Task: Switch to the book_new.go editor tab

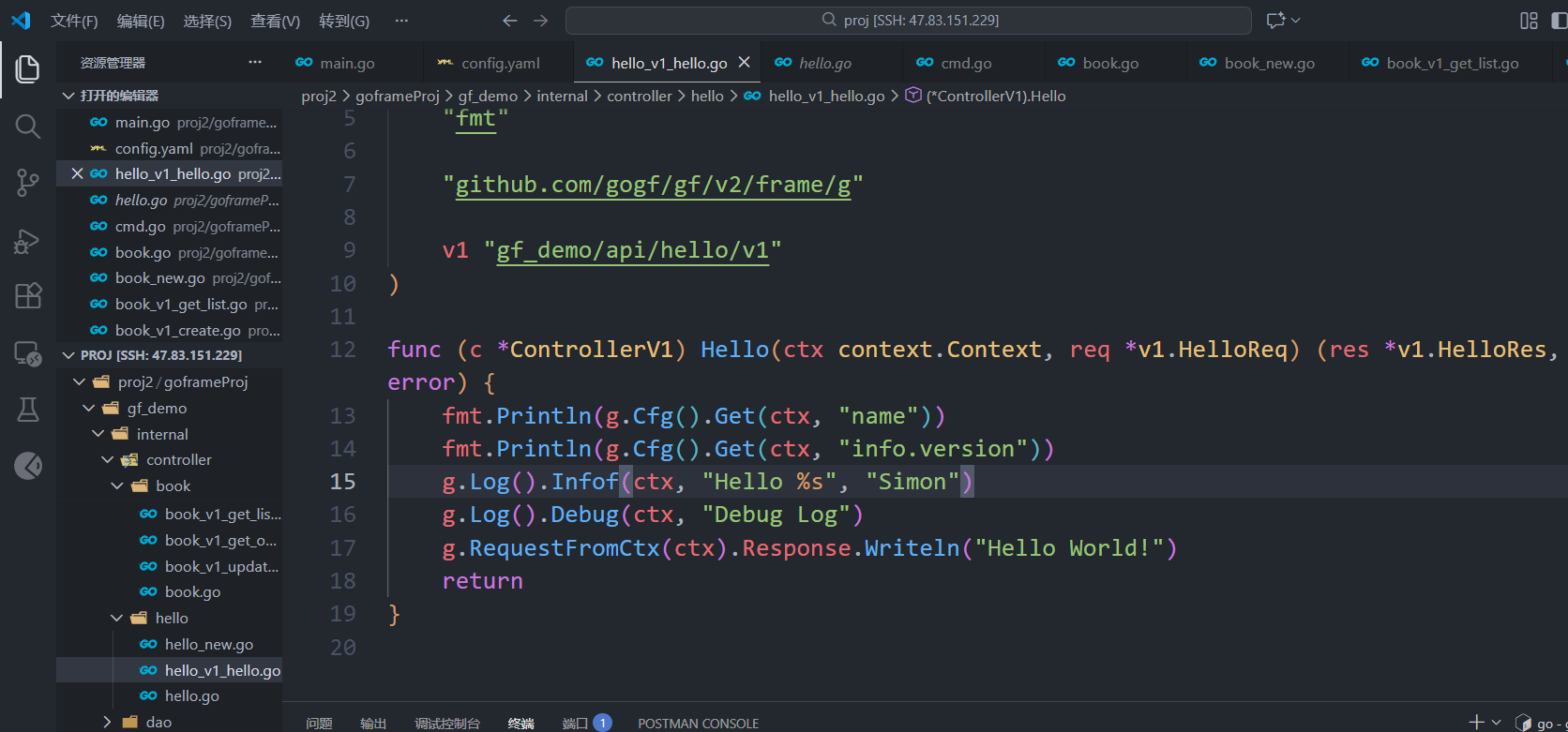Action: pyautogui.click(x=1266, y=63)
